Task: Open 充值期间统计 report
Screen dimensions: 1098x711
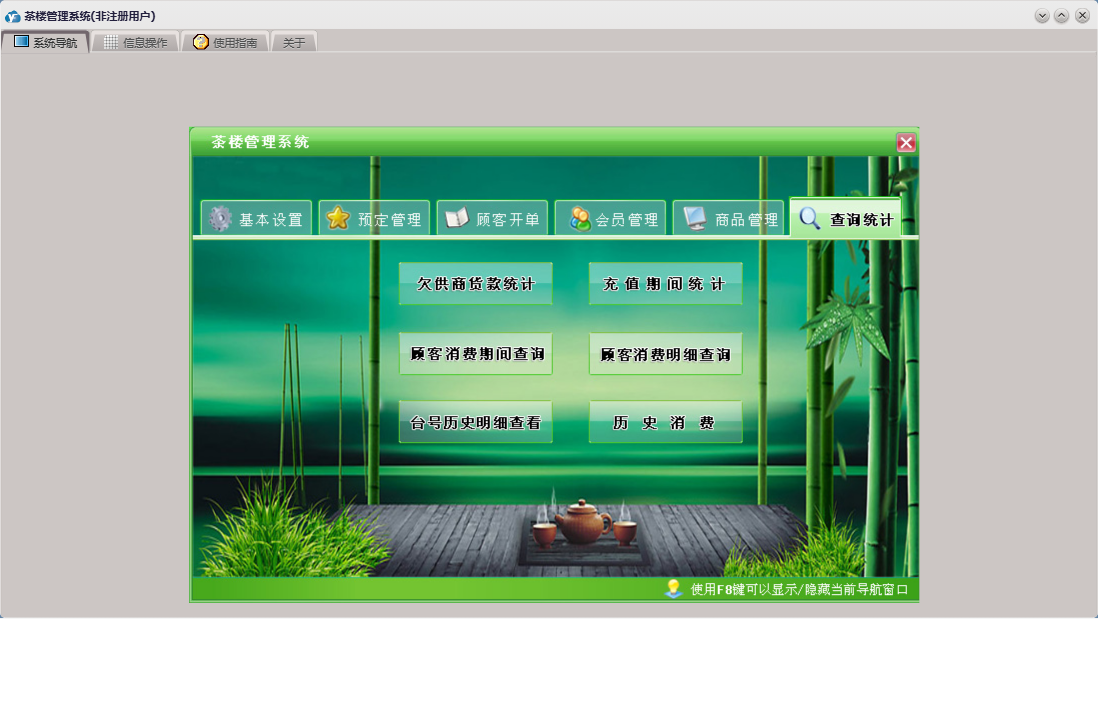Action: [x=665, y=284]
